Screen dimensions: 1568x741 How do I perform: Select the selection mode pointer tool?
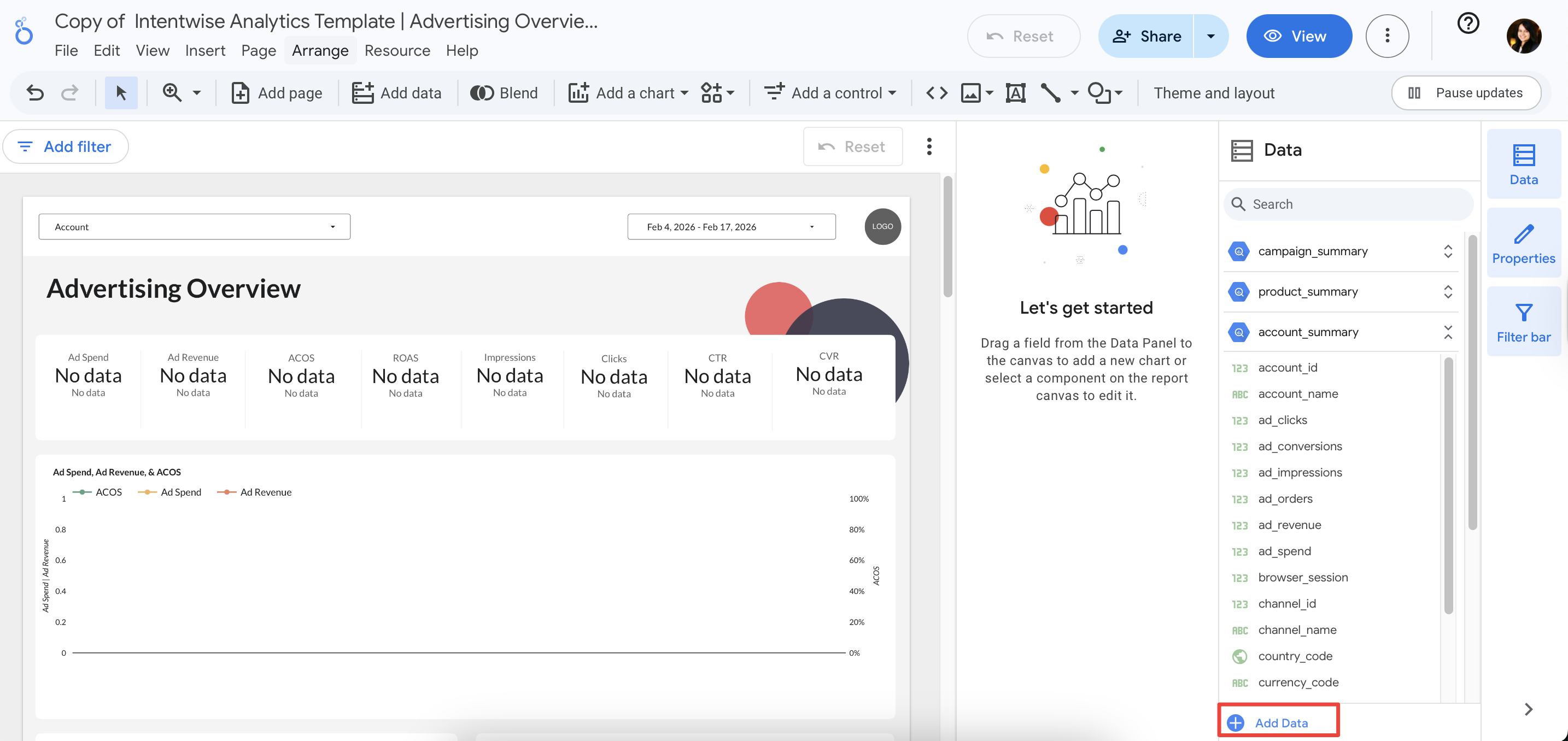121,93
